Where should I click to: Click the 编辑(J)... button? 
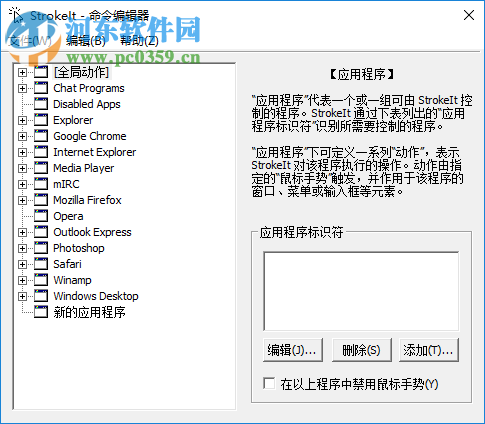(x=293, y=350)
